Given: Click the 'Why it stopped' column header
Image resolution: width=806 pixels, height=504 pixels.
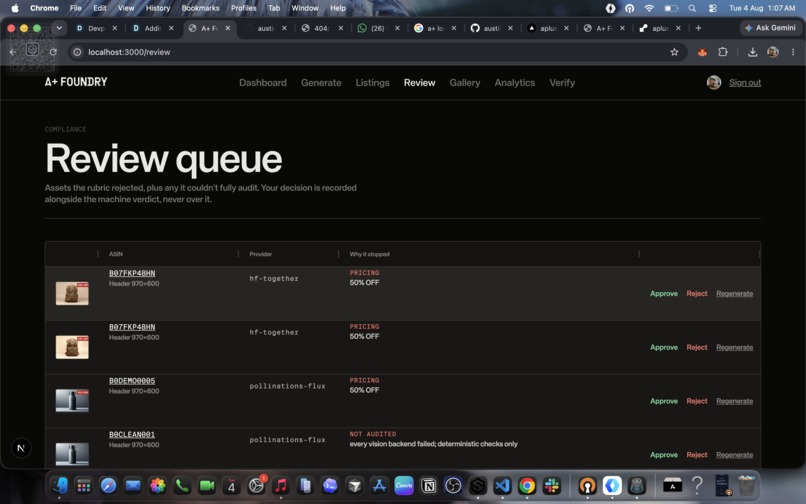Looking at the screenshot, I should tap(370, 254).
